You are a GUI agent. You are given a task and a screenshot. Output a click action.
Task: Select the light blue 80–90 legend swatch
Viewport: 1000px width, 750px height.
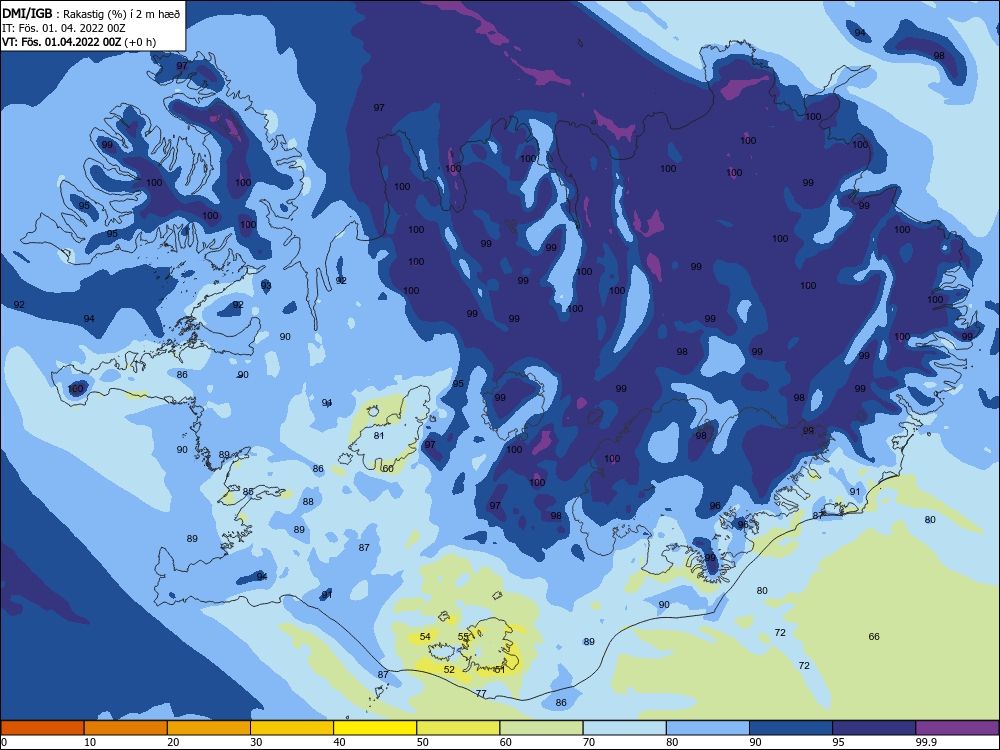click(708, 728)
